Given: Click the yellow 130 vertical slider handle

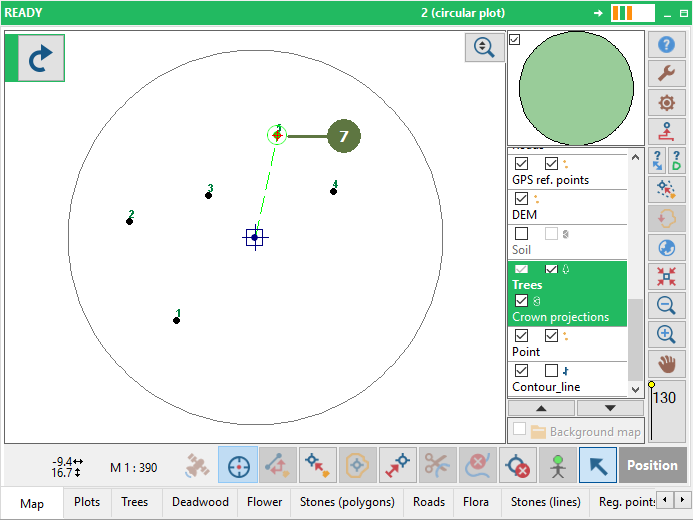Looking at the screenshot, I should click(651, 385).
